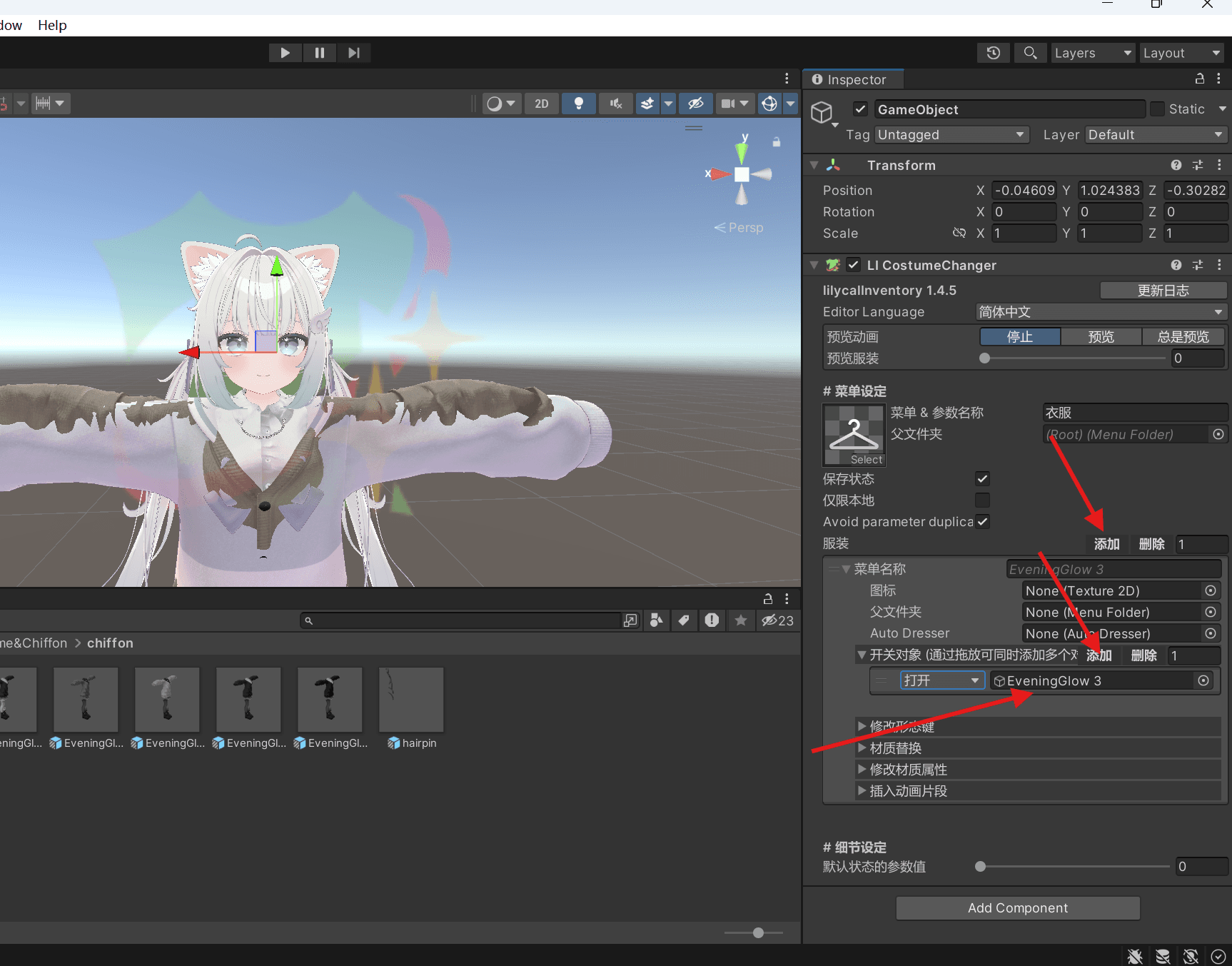Select the Inspector tab
This screenshot has width=1232, height=966.
coord(852,79)
